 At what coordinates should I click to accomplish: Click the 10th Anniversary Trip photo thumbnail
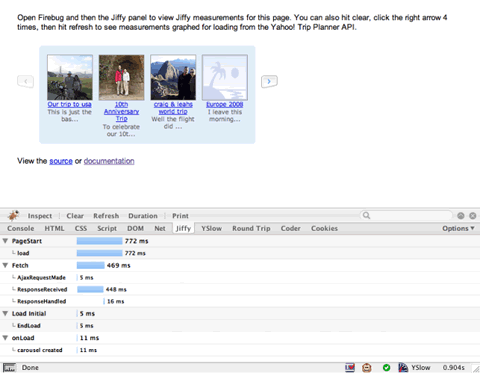coord(122,77)
